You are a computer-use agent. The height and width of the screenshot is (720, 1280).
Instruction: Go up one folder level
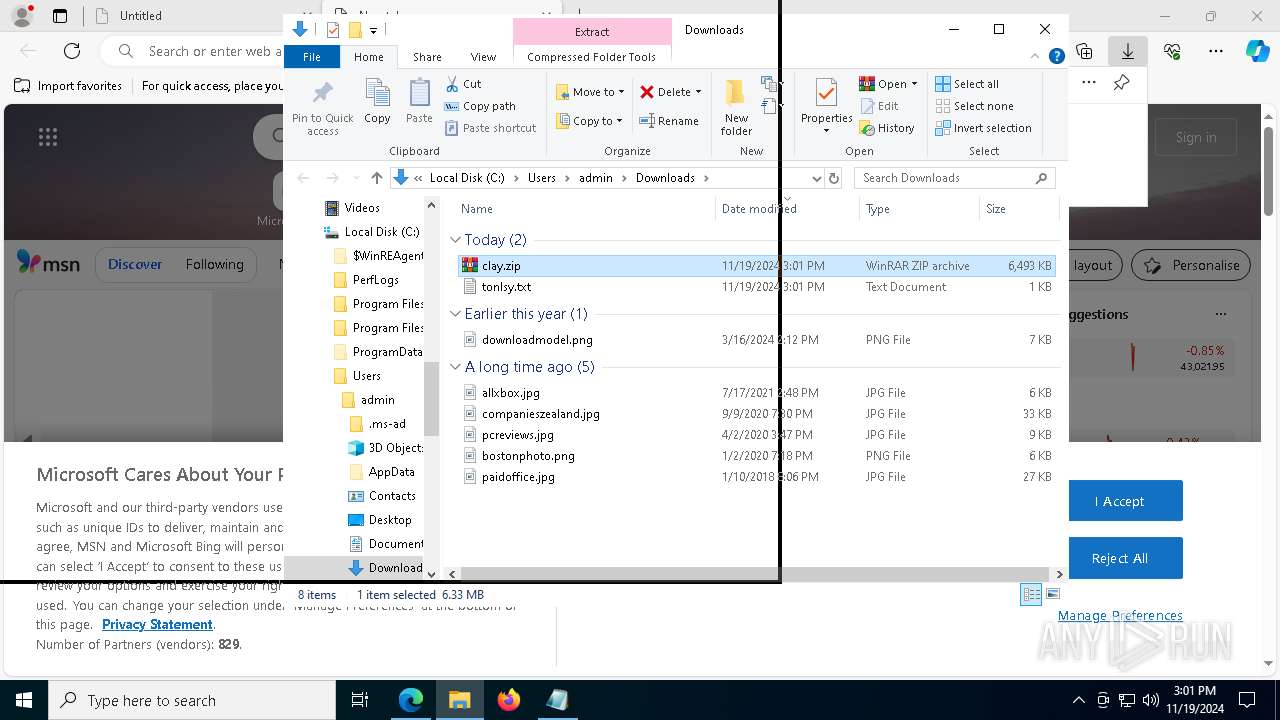coord(376,178)
